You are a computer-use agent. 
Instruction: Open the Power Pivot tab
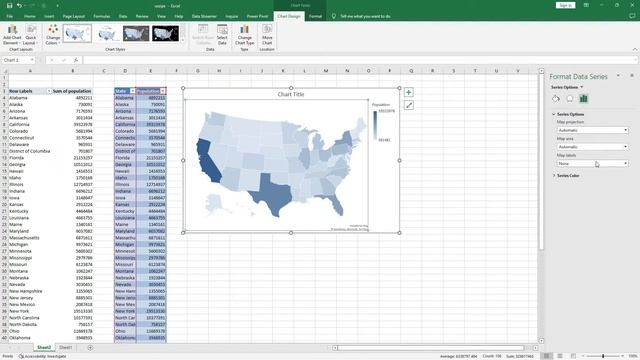[257, 16]
